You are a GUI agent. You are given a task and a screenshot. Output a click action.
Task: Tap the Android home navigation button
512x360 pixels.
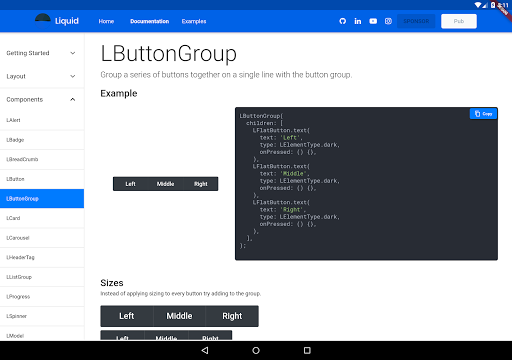click(x=256, y=350)
